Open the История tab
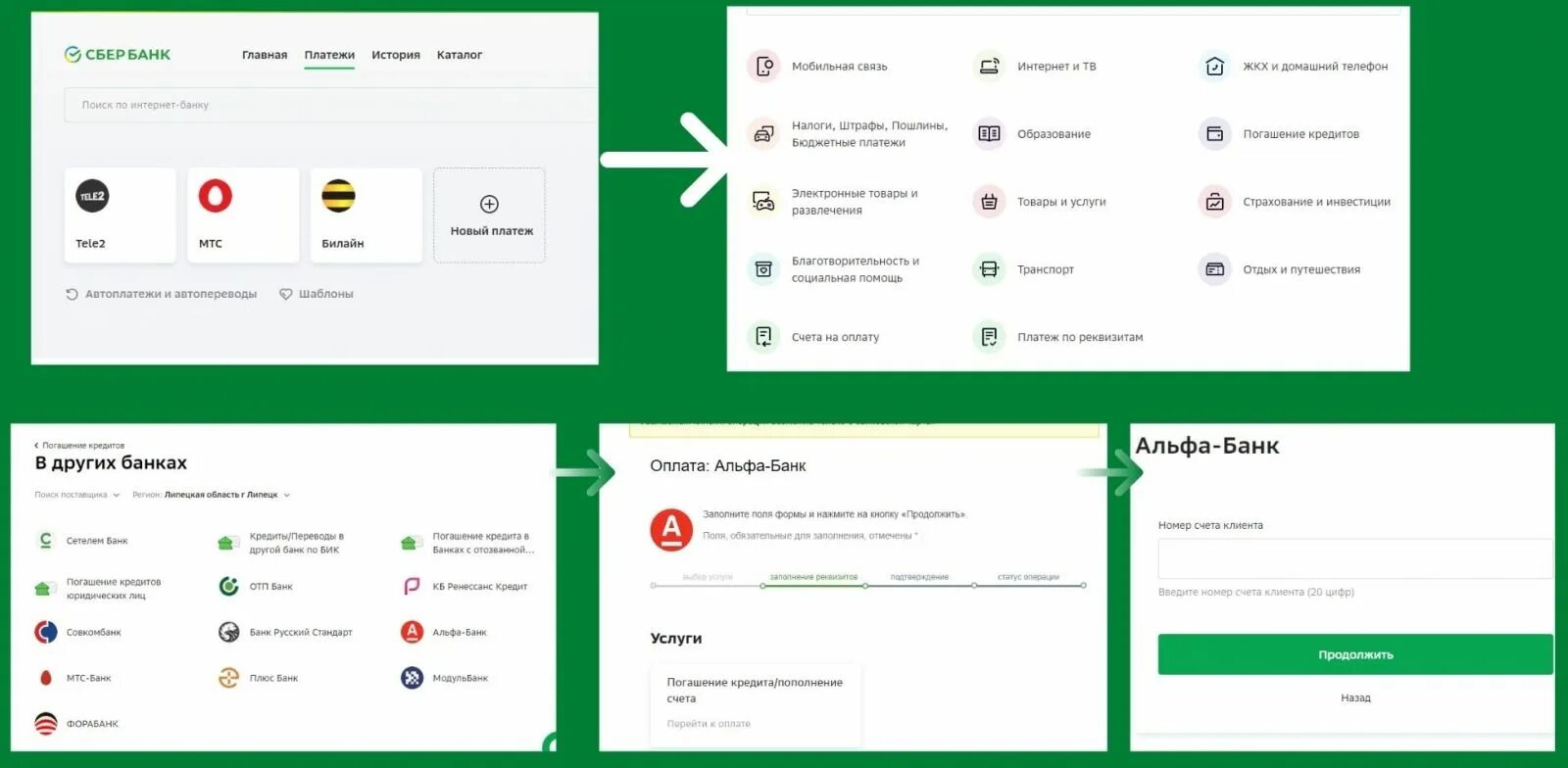 pyautogui.click(x=396, y=55)
